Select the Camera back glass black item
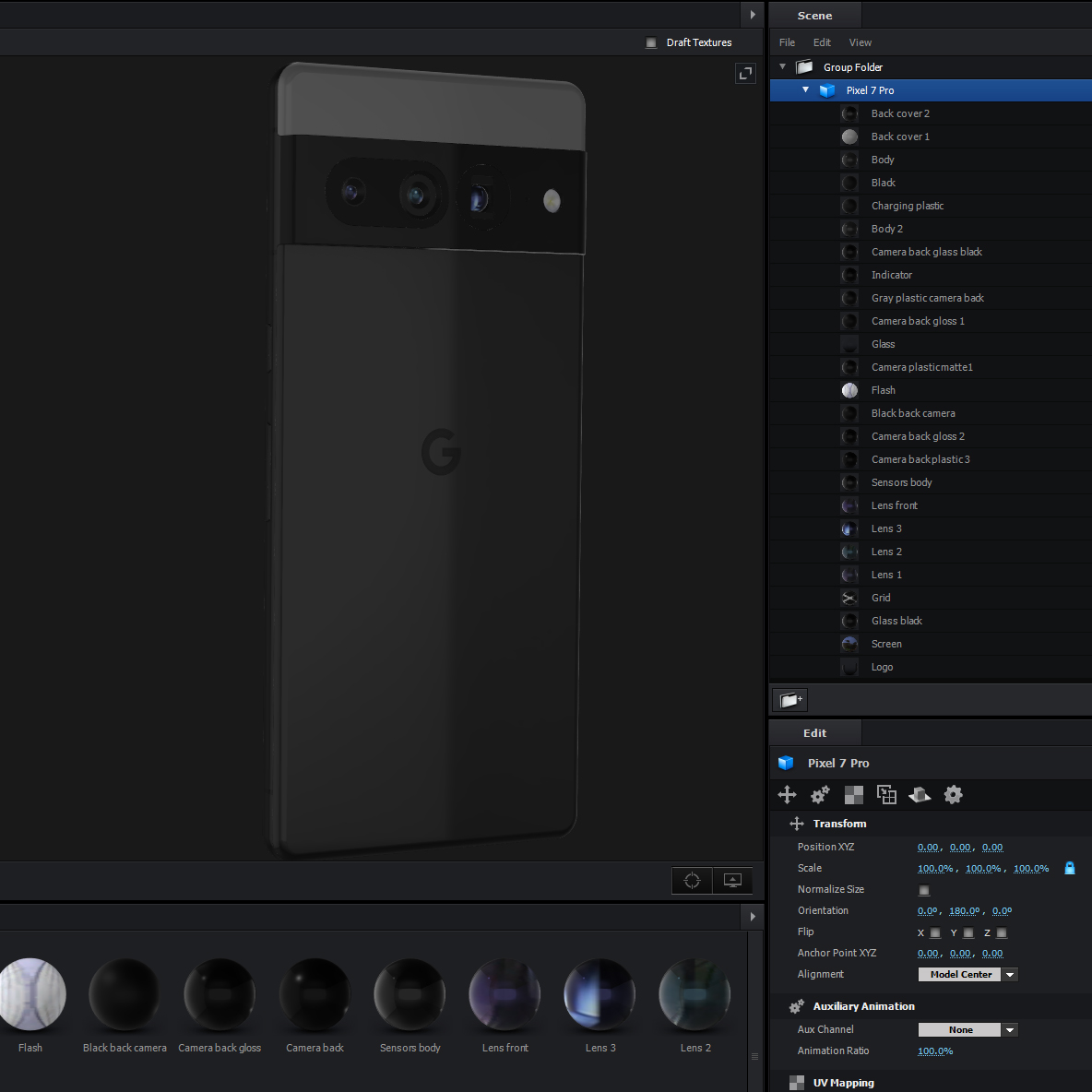Viewport: 1092px width, 1092px height. (x=931, y=252)
